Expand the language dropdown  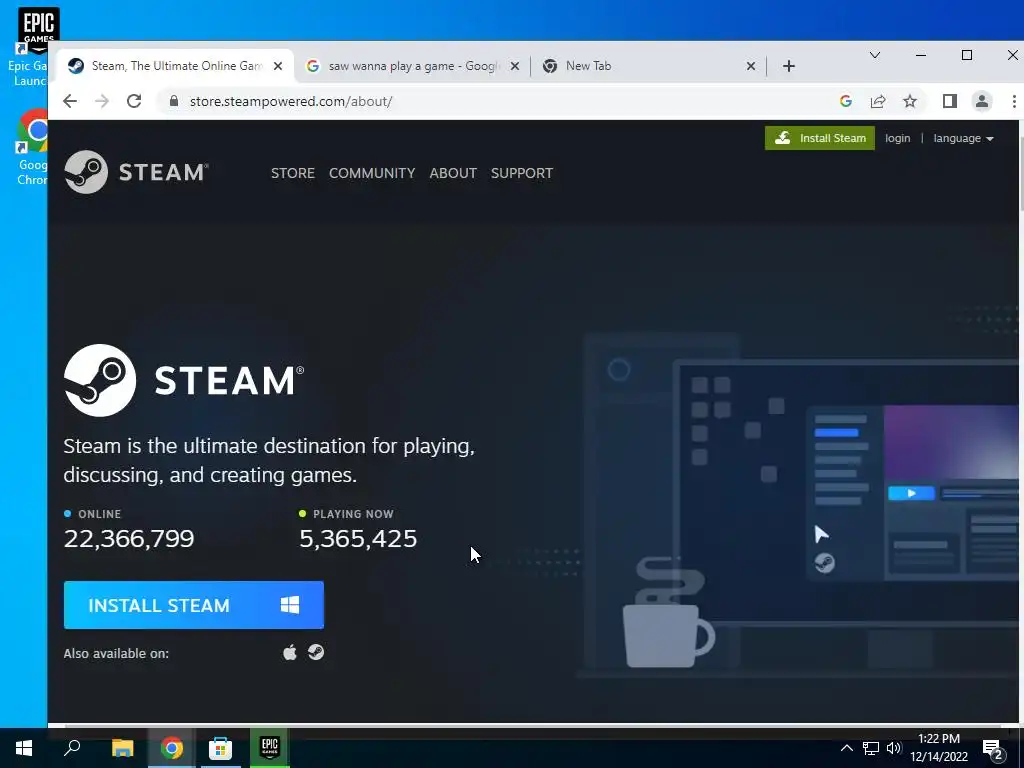tap(963, 138)
